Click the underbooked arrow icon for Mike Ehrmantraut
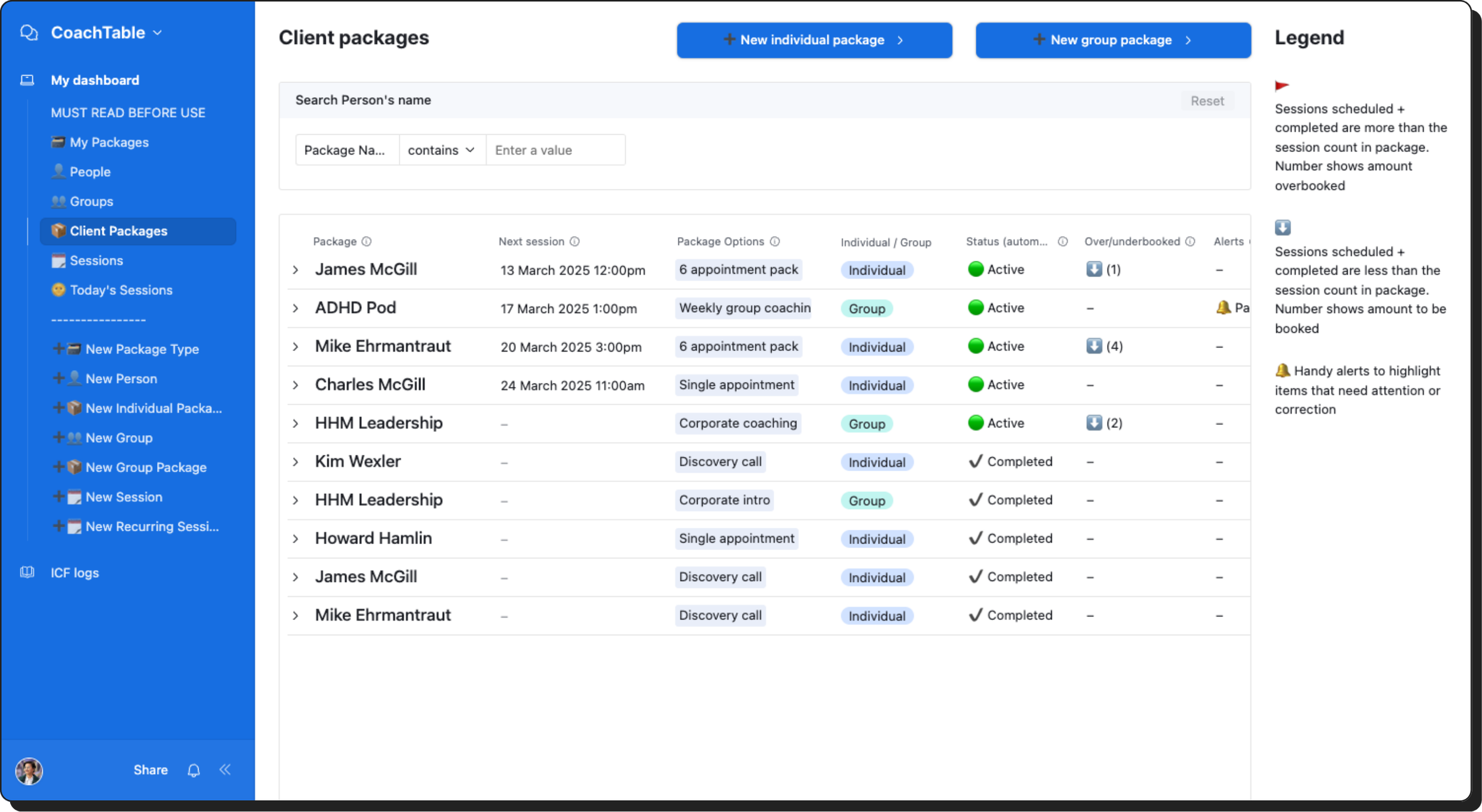 [1094, 346]
